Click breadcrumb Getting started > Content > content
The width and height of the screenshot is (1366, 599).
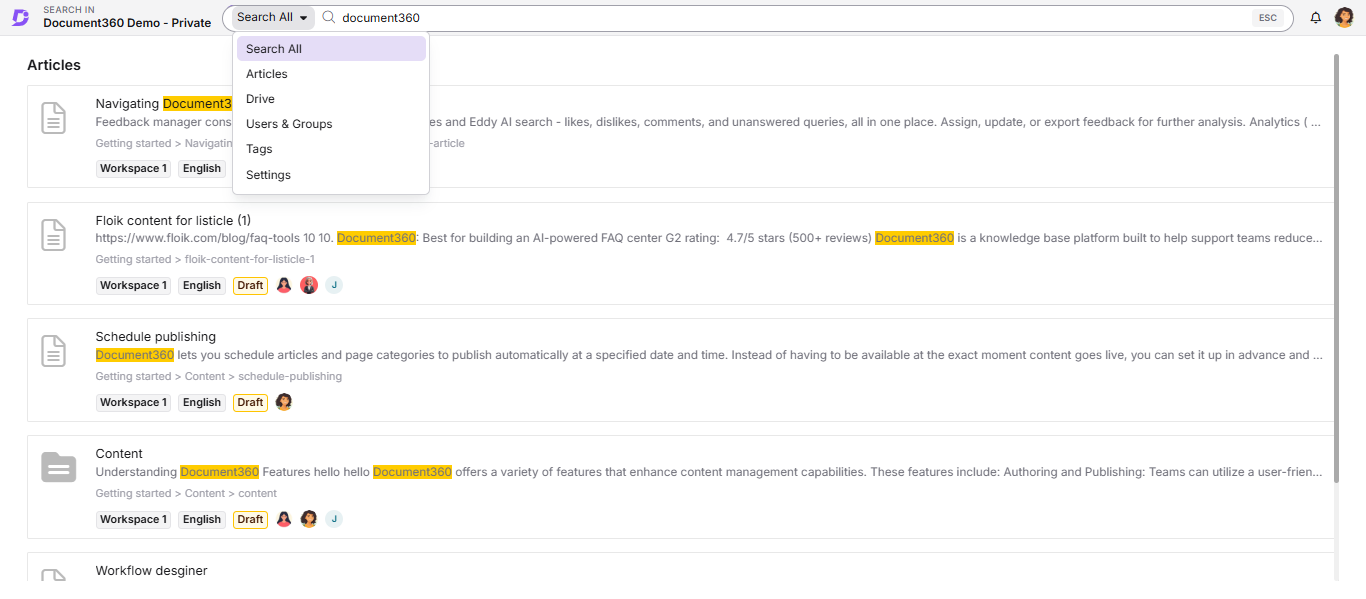point(186,494)
